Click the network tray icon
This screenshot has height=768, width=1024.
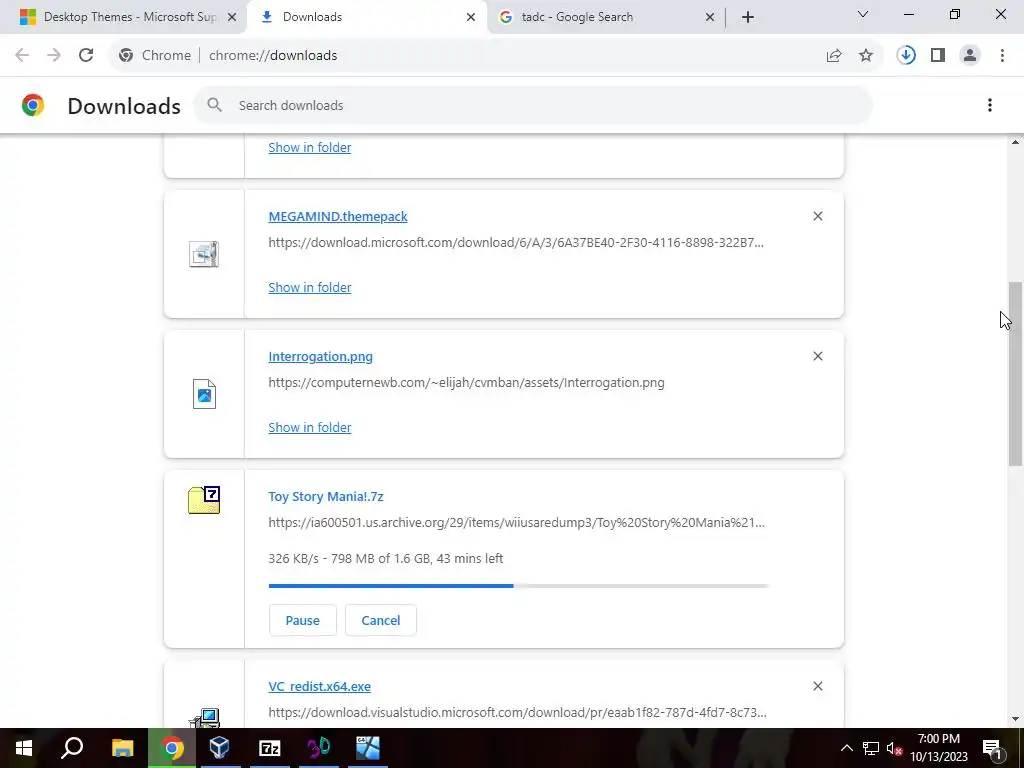coord(871,748)
